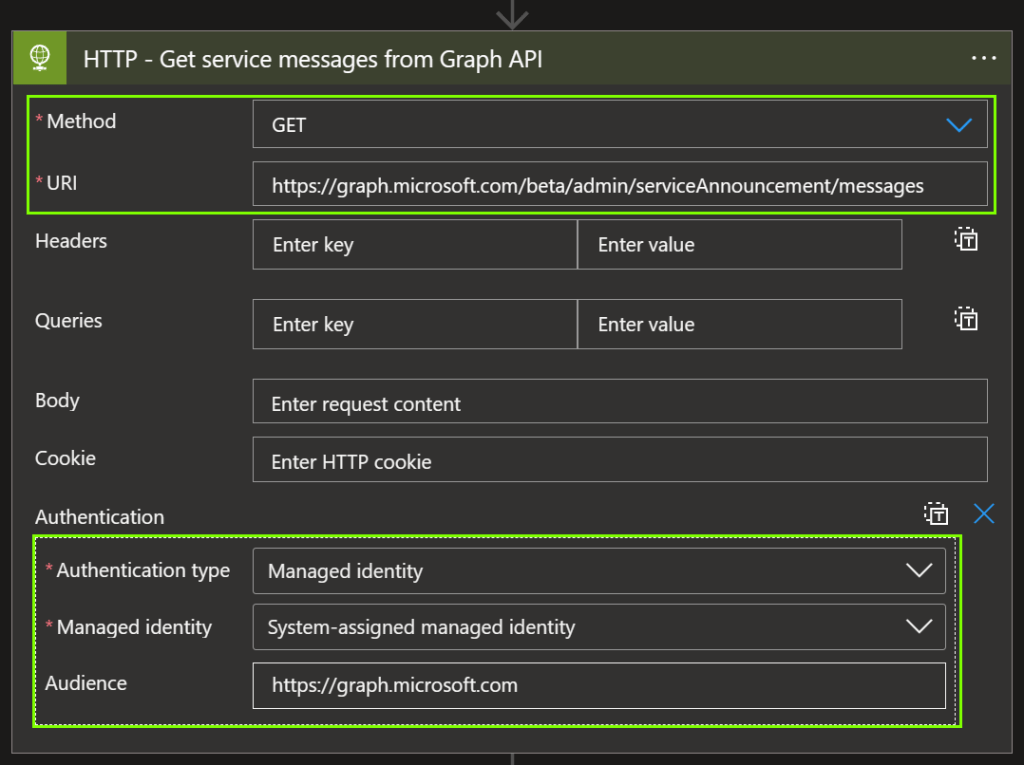Switch Headers to text mode icon
The image size is (1024, 765).
click(965, 239)
